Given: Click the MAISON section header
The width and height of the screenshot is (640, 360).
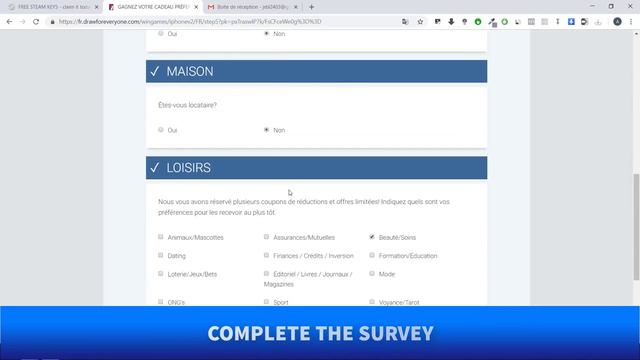Looking at the screenshot, I should (x=316, y=71).
